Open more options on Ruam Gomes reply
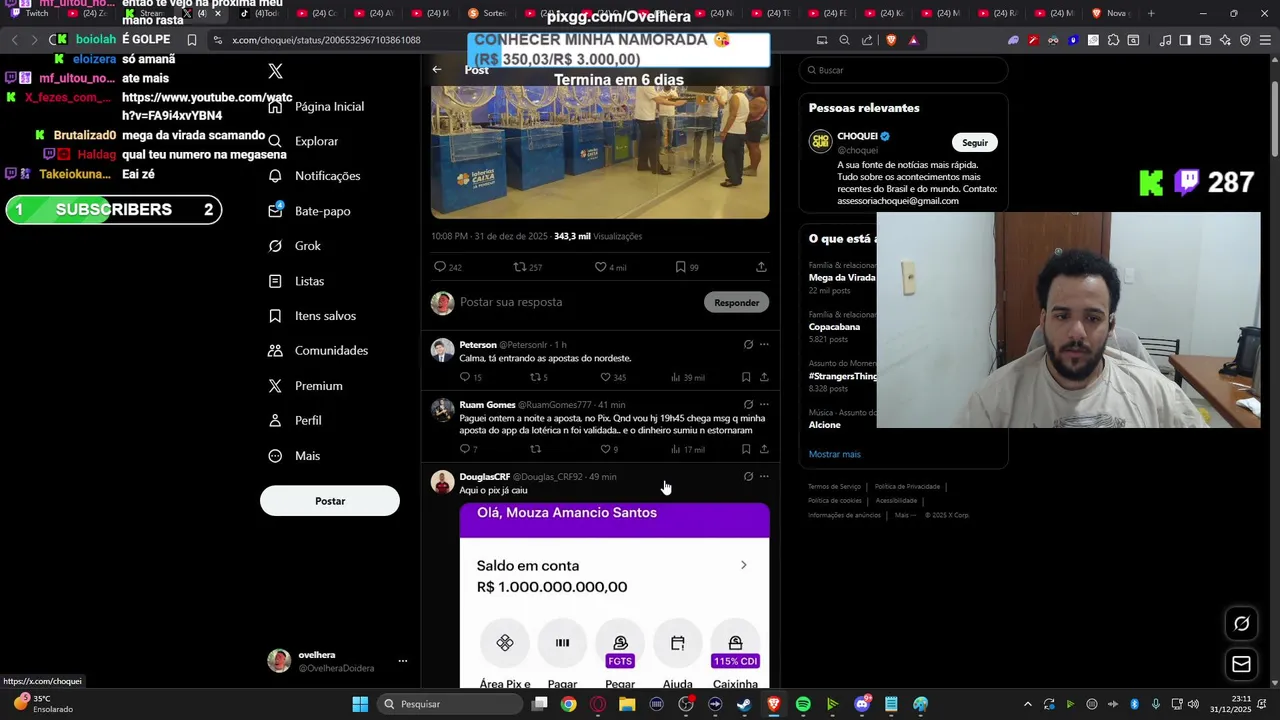The image size is (1280, 720). (764, 404)
